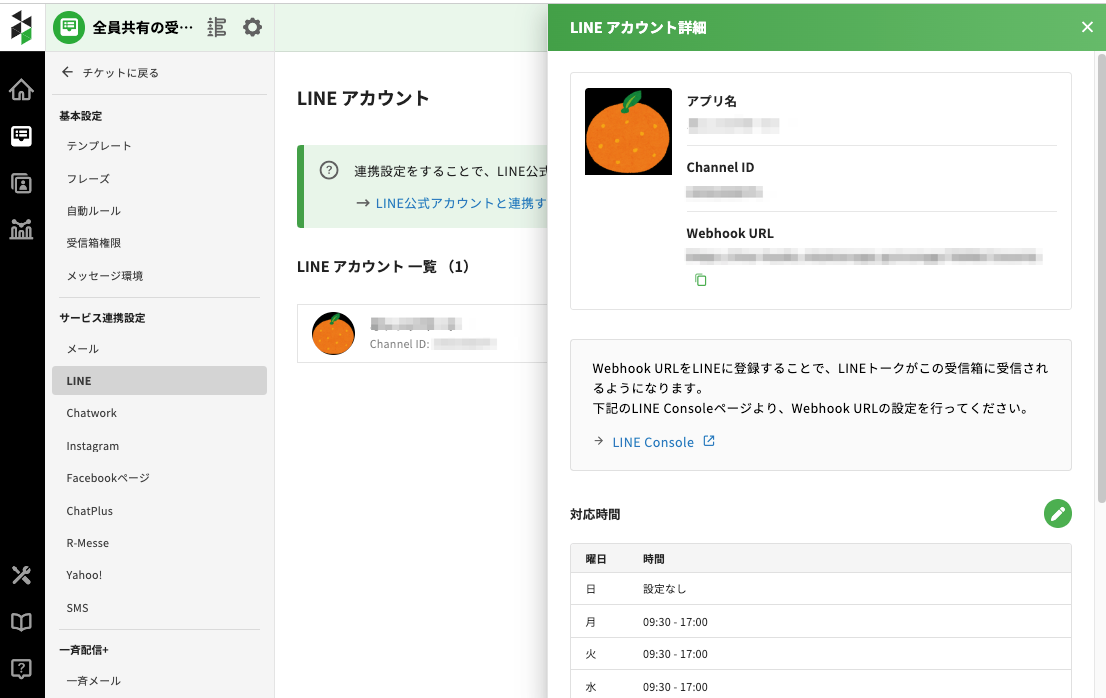This screenshot has width=1106, height=698.
Task: Click the list layout icon in header
Action: point(217,27)
